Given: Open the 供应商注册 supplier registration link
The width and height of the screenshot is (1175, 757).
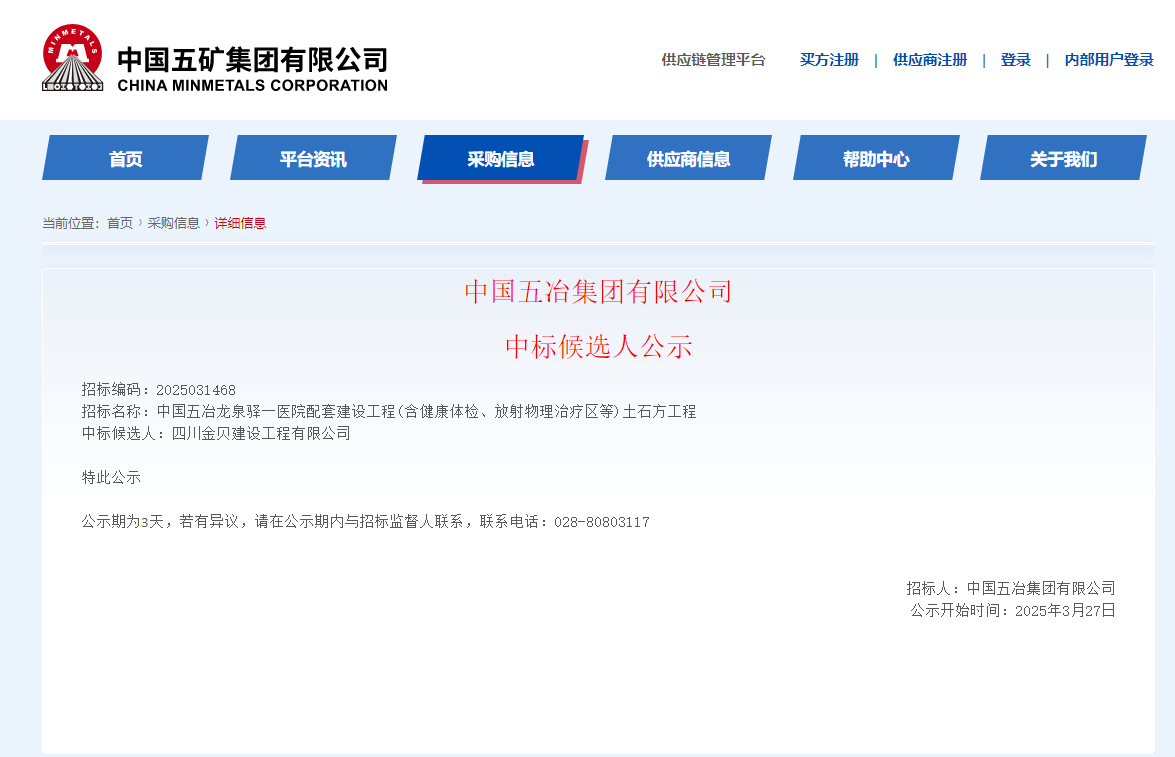Looking at the screenshot, I should 930,60.
